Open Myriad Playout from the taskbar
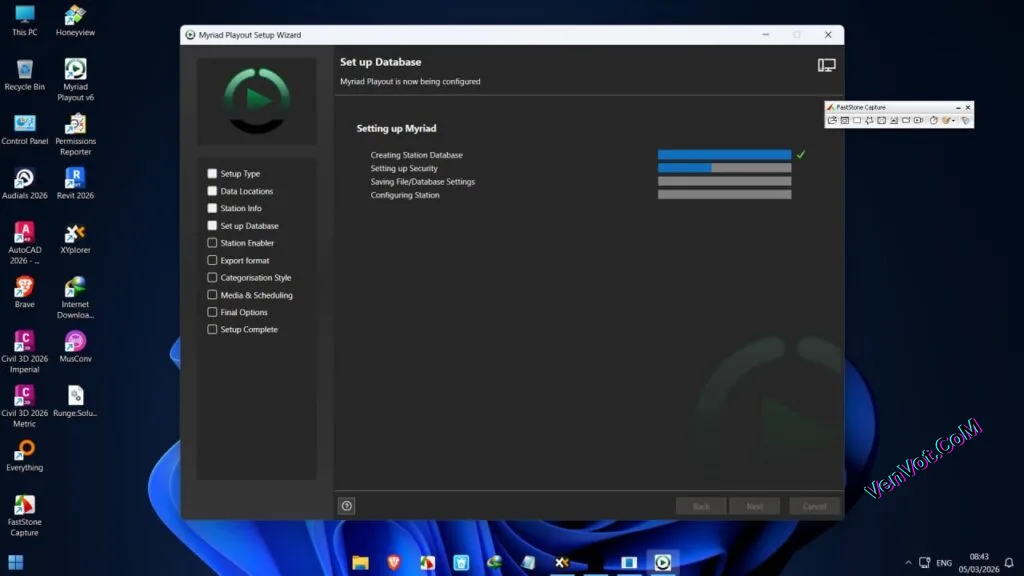 click(x=661, y=562)
